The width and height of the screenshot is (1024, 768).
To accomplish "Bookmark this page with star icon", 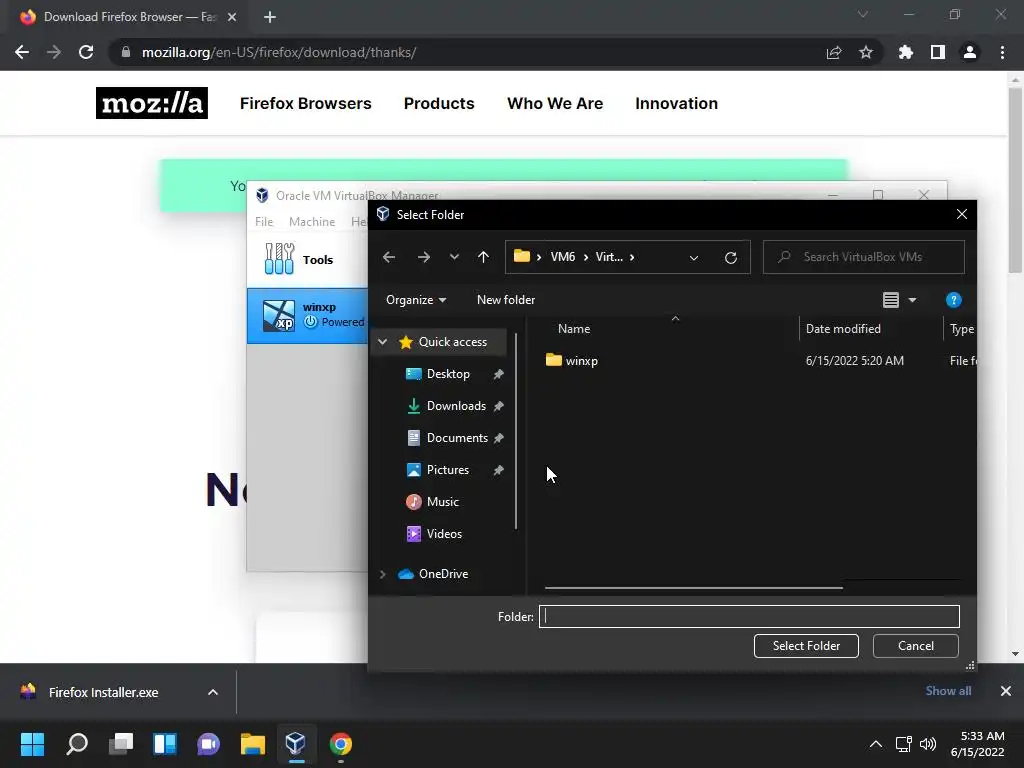I will pos(866,52).
